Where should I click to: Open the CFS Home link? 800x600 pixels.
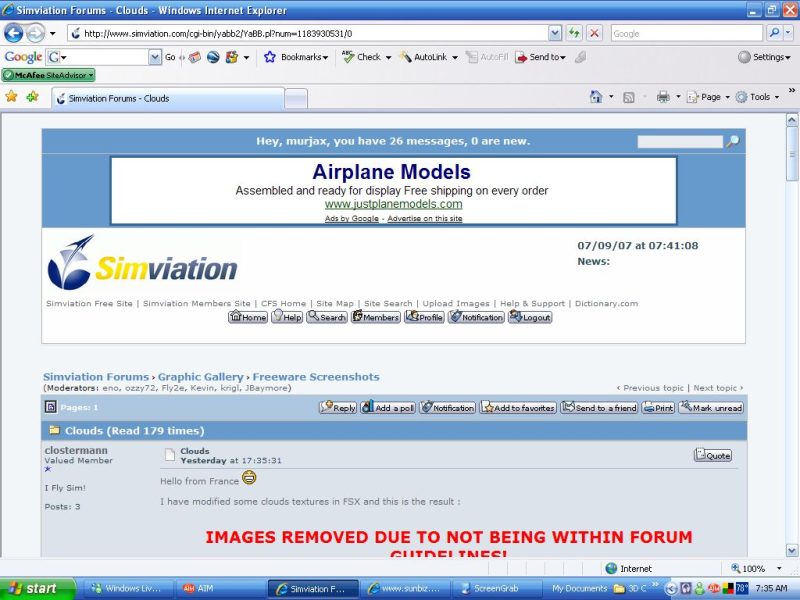click(x=283, y=304)
